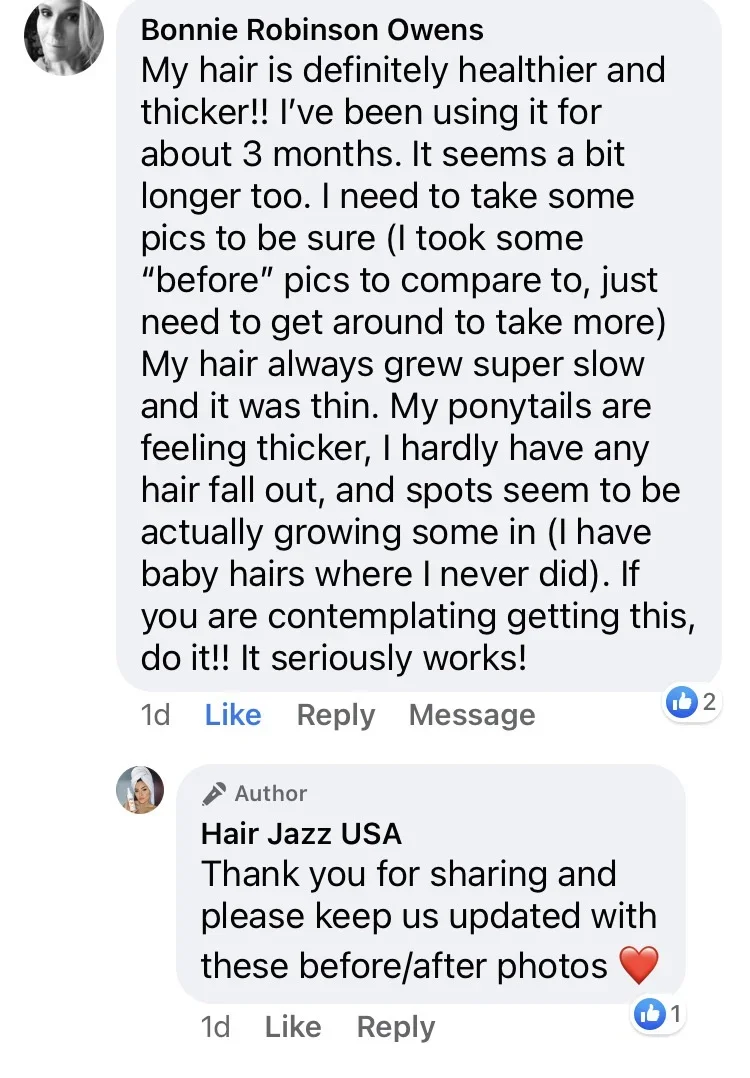Click the red heart emoji
The width and height of the screenshot is (750, 1078).
click(639, 966)
